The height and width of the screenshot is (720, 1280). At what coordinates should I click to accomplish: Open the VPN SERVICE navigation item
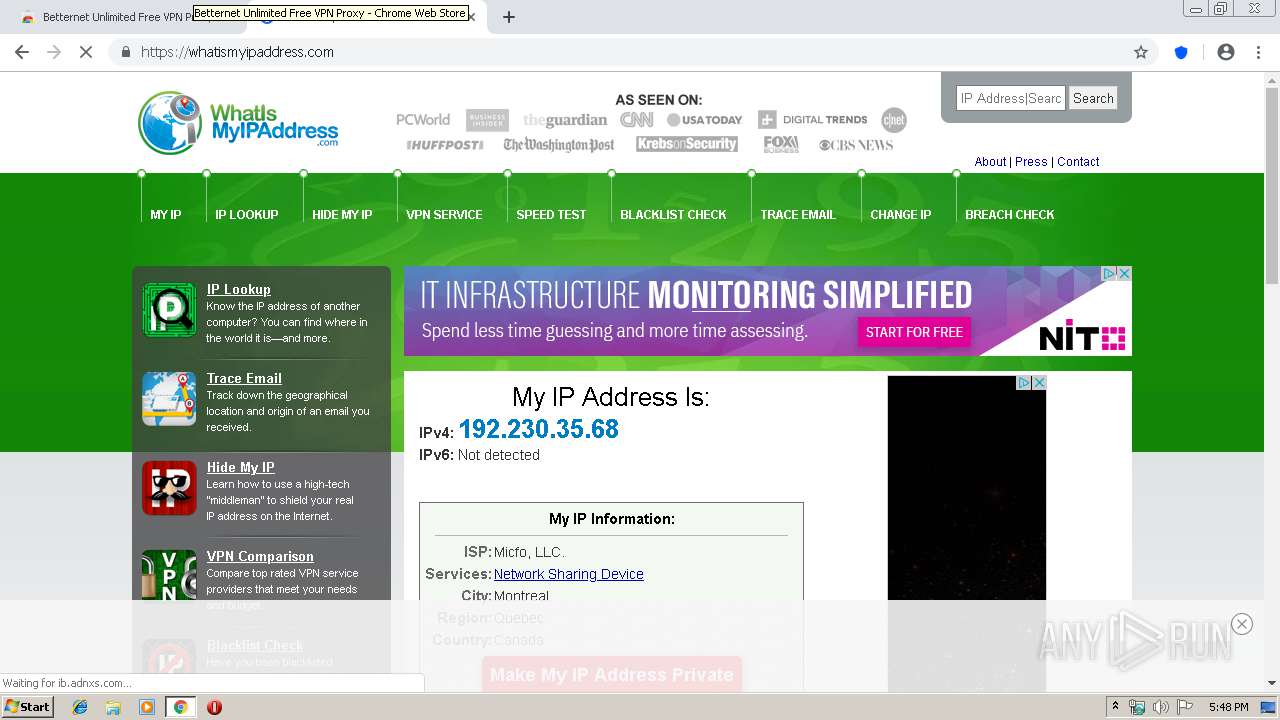[444, 215]
